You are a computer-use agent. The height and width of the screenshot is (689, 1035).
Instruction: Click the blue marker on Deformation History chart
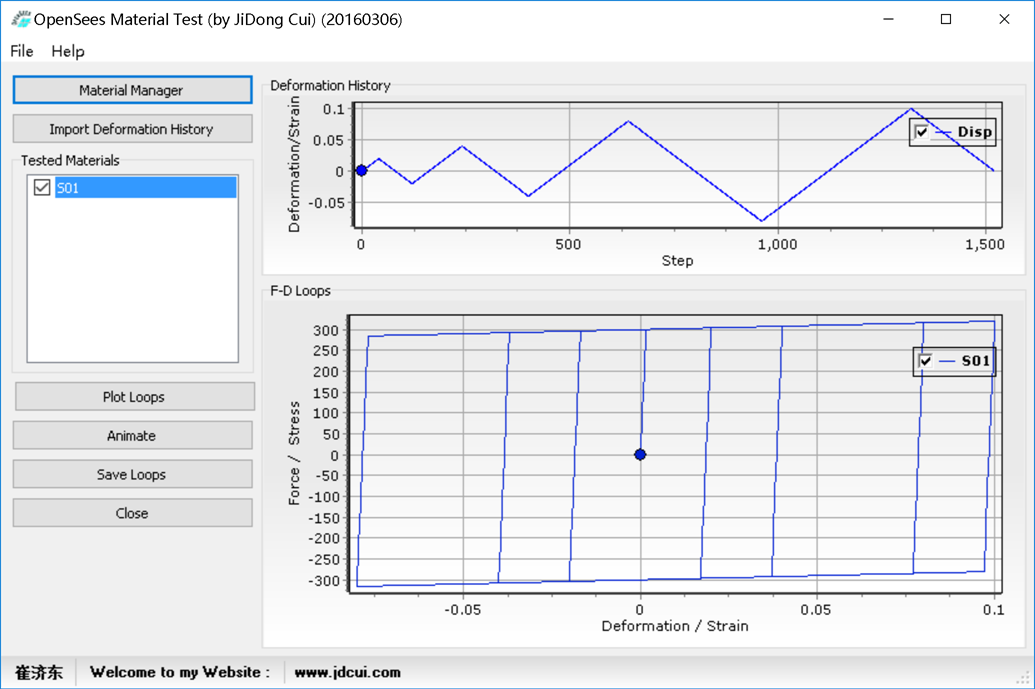(x=362, y=170)
